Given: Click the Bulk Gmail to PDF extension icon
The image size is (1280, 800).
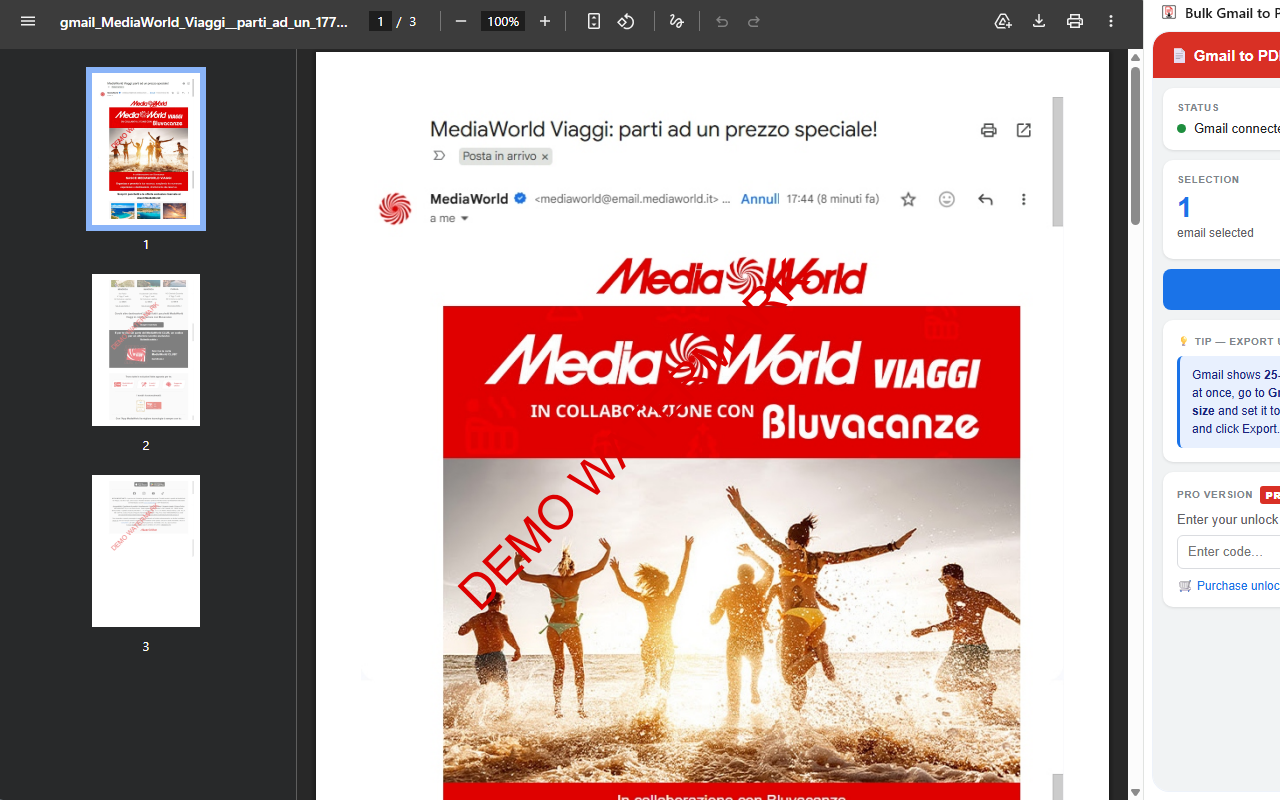Looking at the screenshot, I should point(1169,12).
